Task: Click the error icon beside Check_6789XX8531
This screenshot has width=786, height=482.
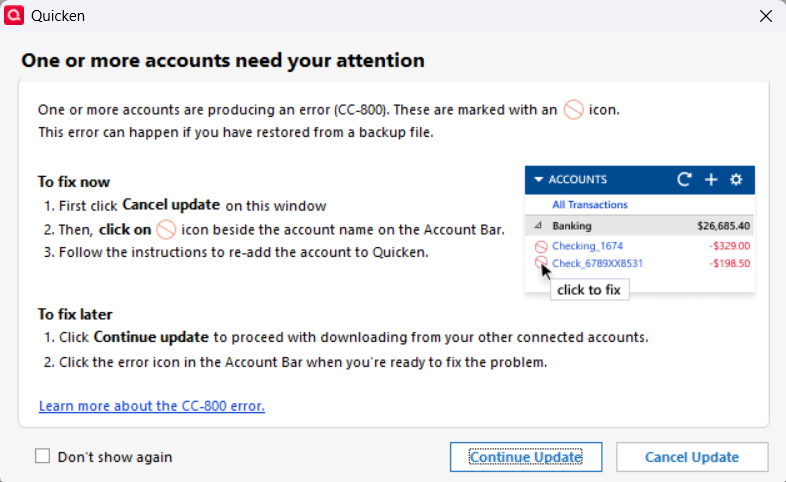Action: (x=540, y=263)
